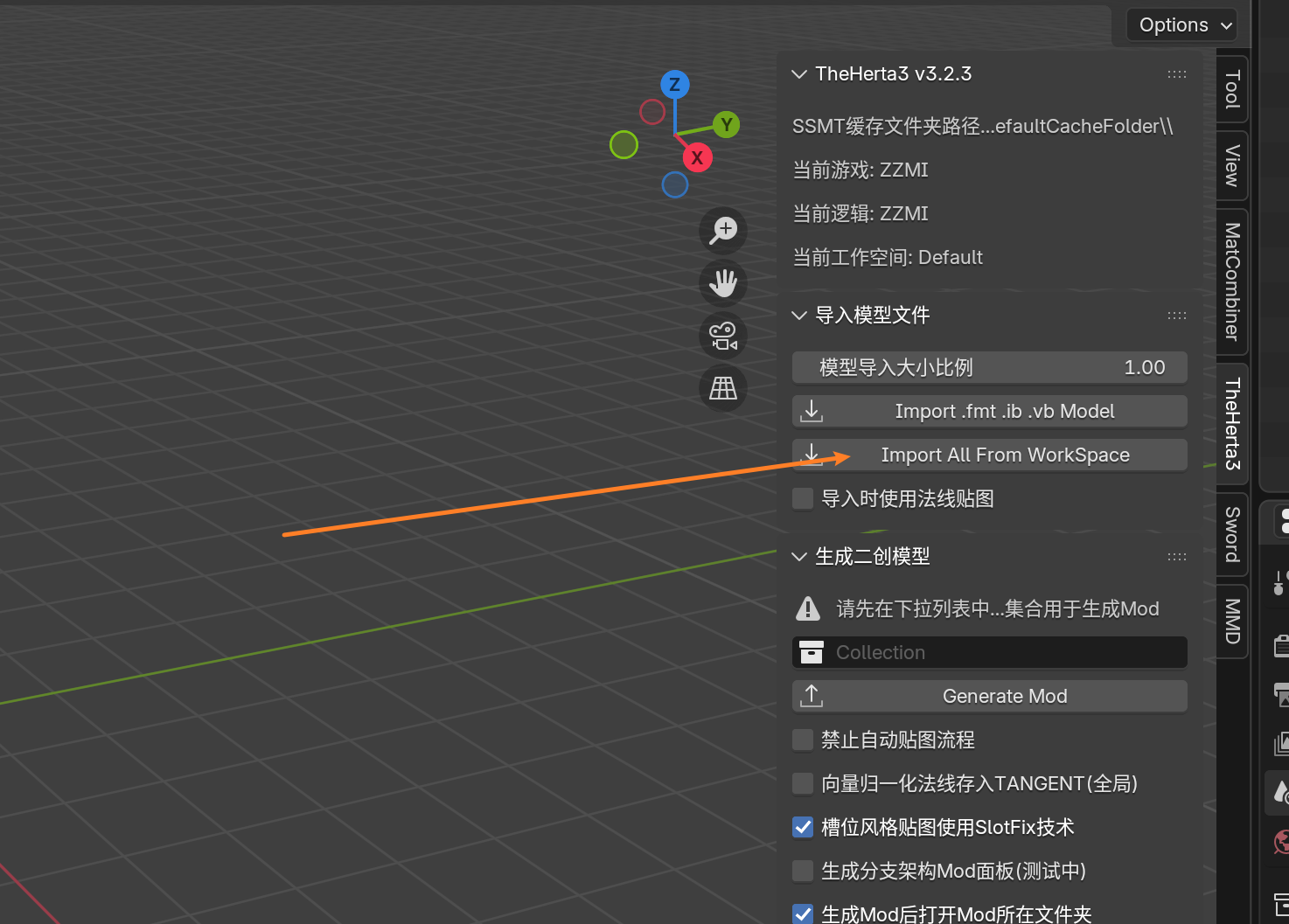Enable 禁止自动贴图流程 checkbox
This screenshot has width=1289, height=924.
coord(803,740)
